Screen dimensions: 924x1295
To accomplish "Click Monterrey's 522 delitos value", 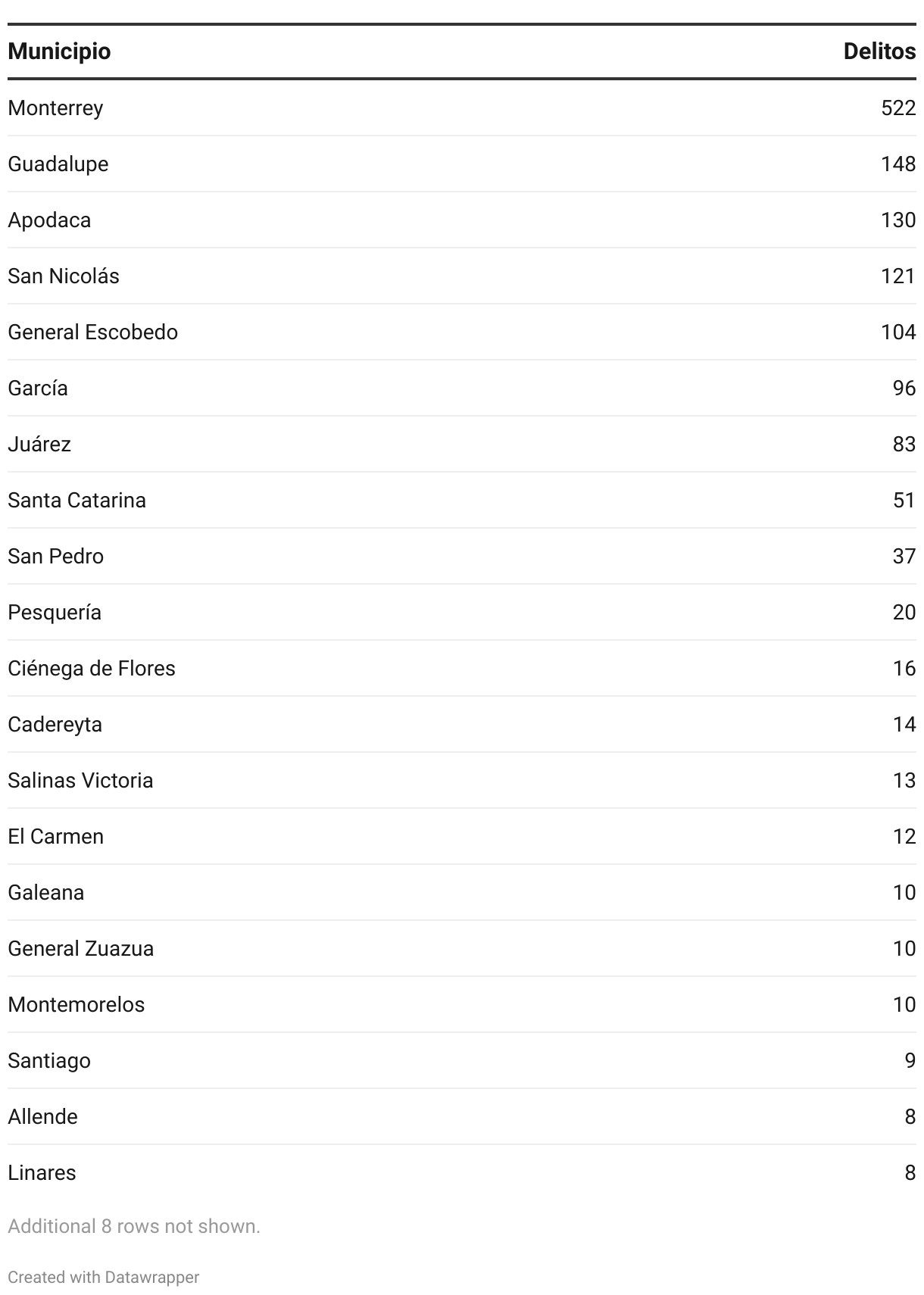I will tap(898, 108).
